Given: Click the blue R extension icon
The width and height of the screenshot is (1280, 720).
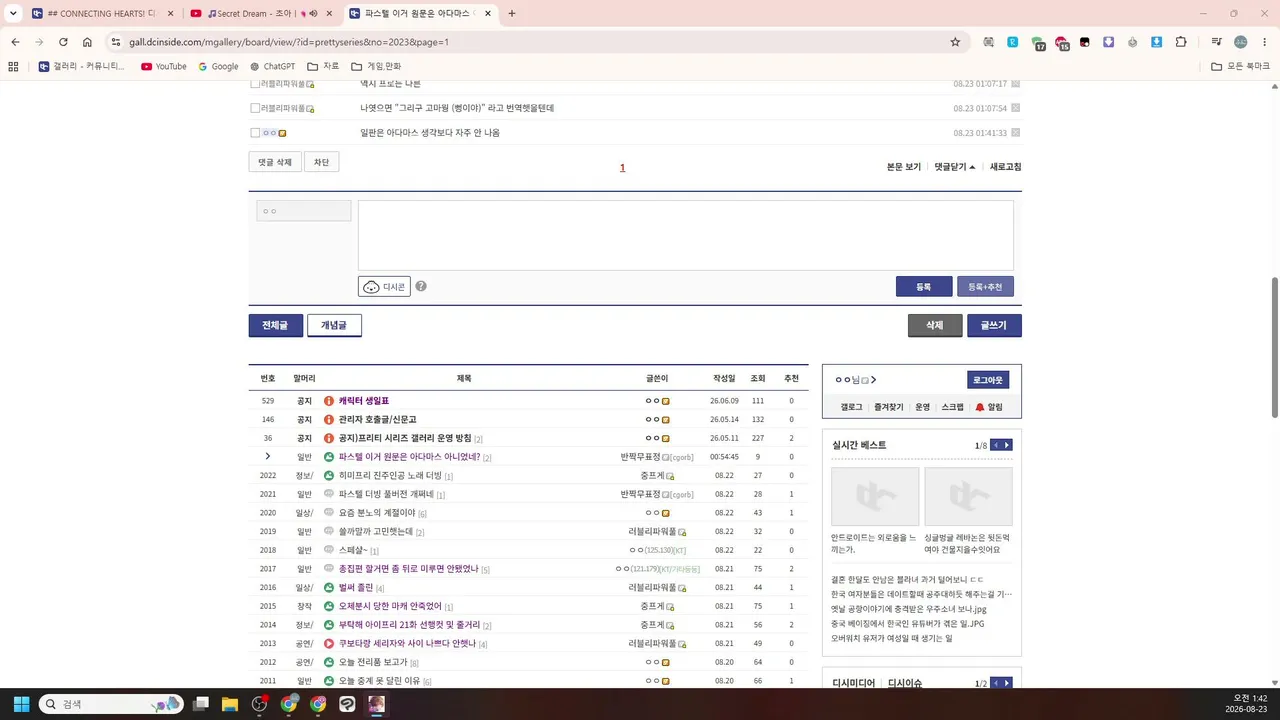Looking at the screenshot, I should pyautogui.click(x=1012, y=42).
